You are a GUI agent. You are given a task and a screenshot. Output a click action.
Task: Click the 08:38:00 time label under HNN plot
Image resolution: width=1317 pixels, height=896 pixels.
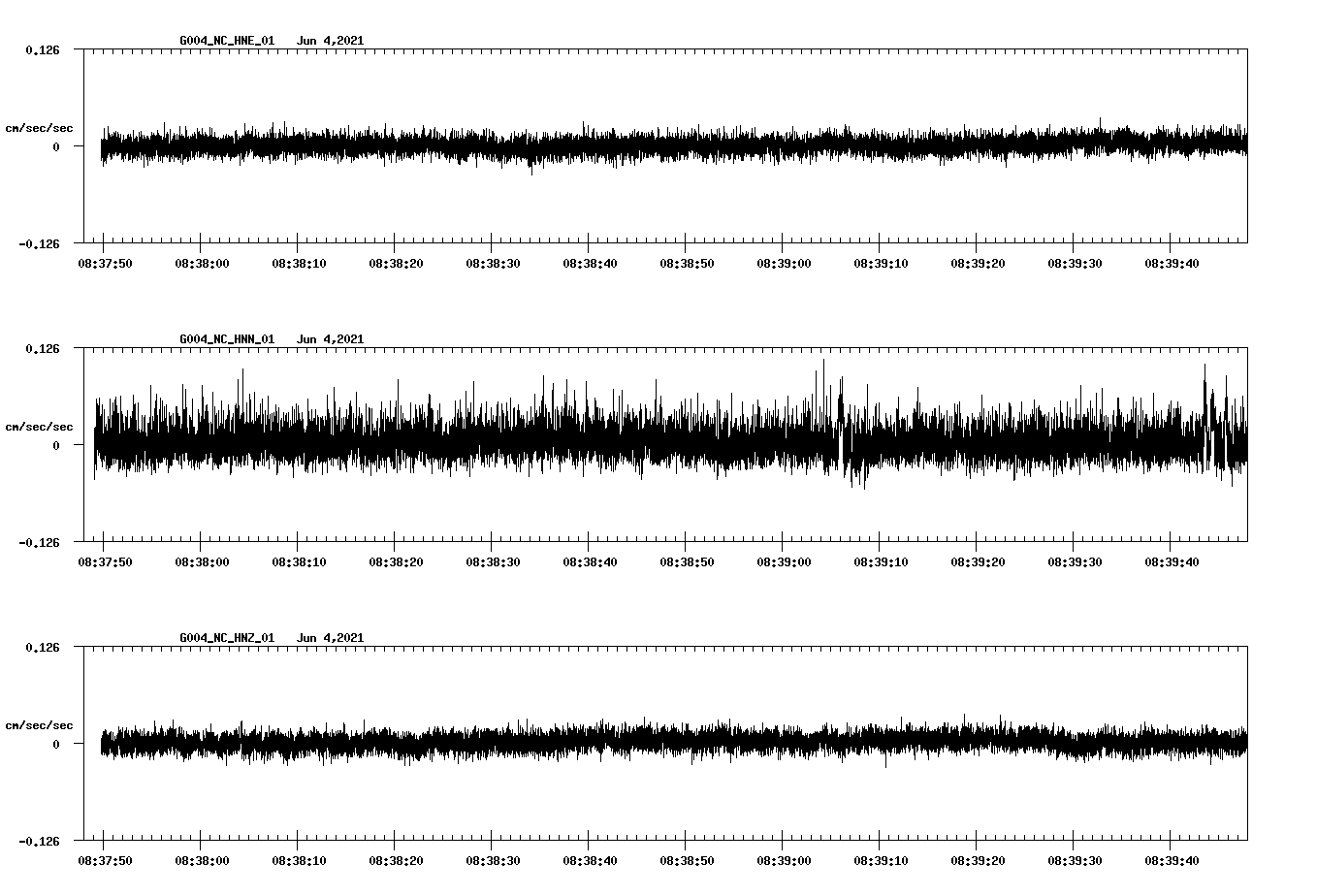(202, 562)
